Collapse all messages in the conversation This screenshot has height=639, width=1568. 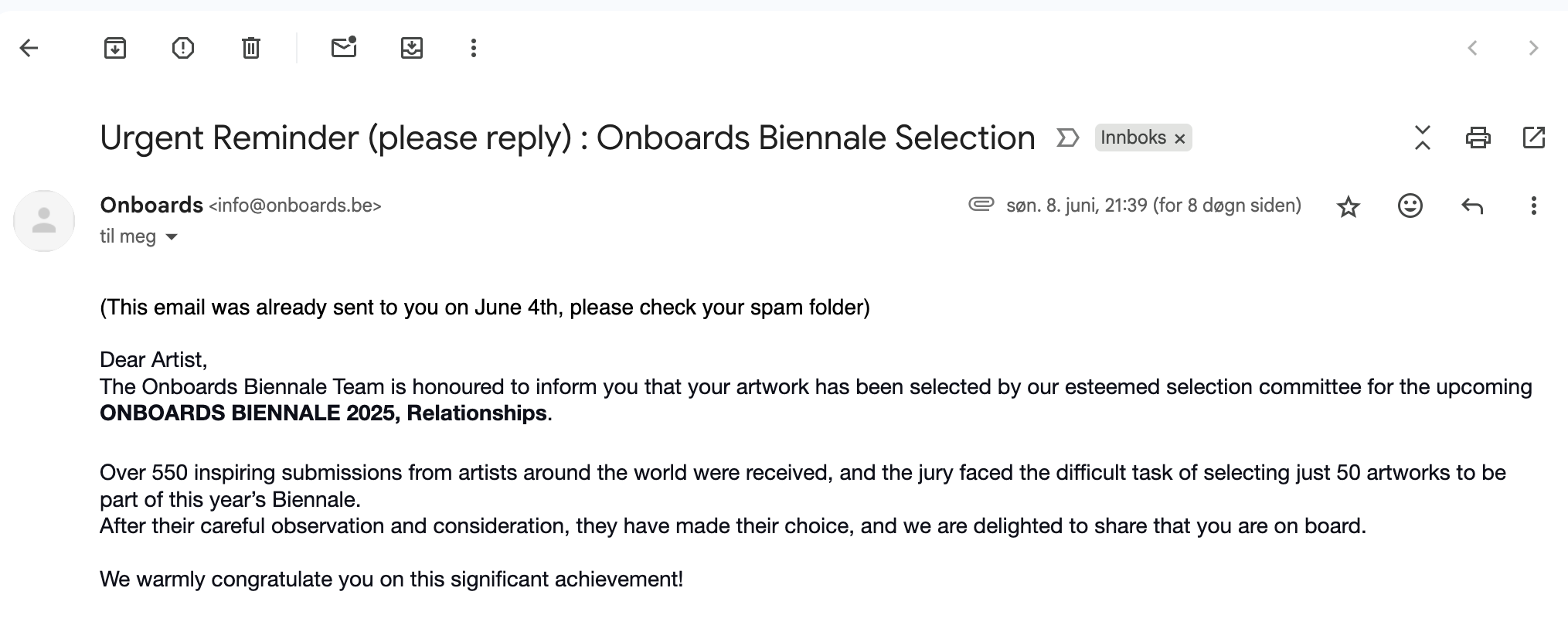coord(1423,138)
